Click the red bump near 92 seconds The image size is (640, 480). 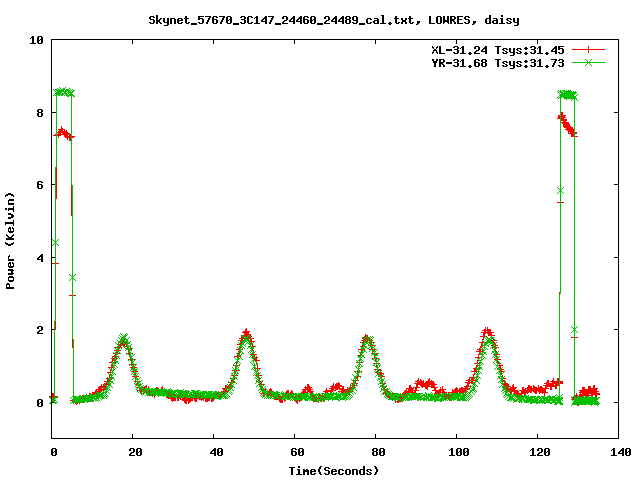(x=425, y=384)
